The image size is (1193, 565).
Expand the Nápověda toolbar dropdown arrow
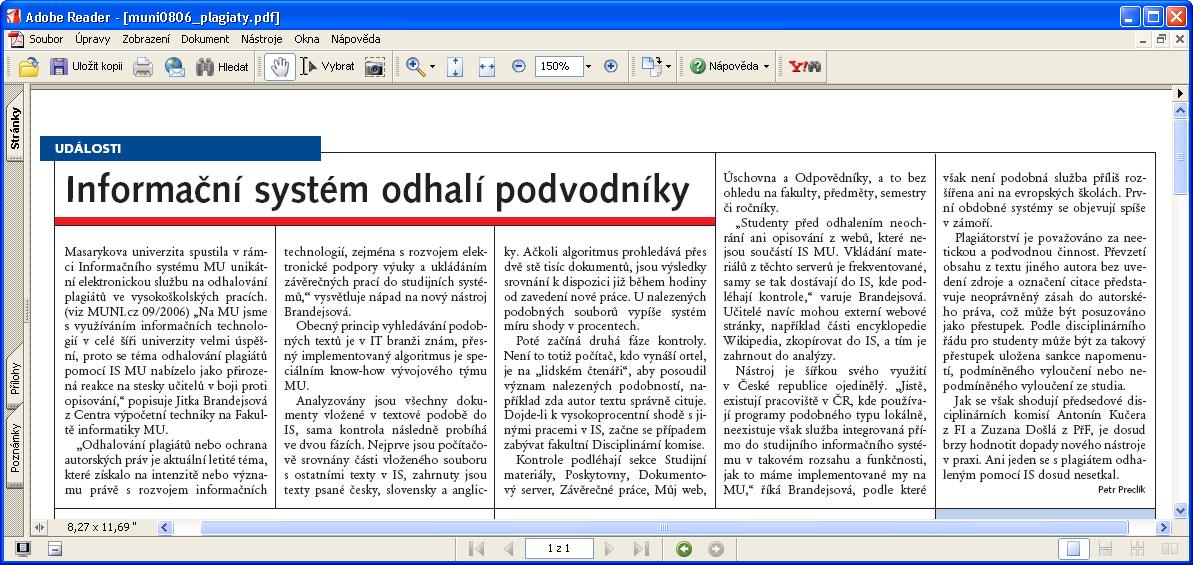click(x=766, y=67)
